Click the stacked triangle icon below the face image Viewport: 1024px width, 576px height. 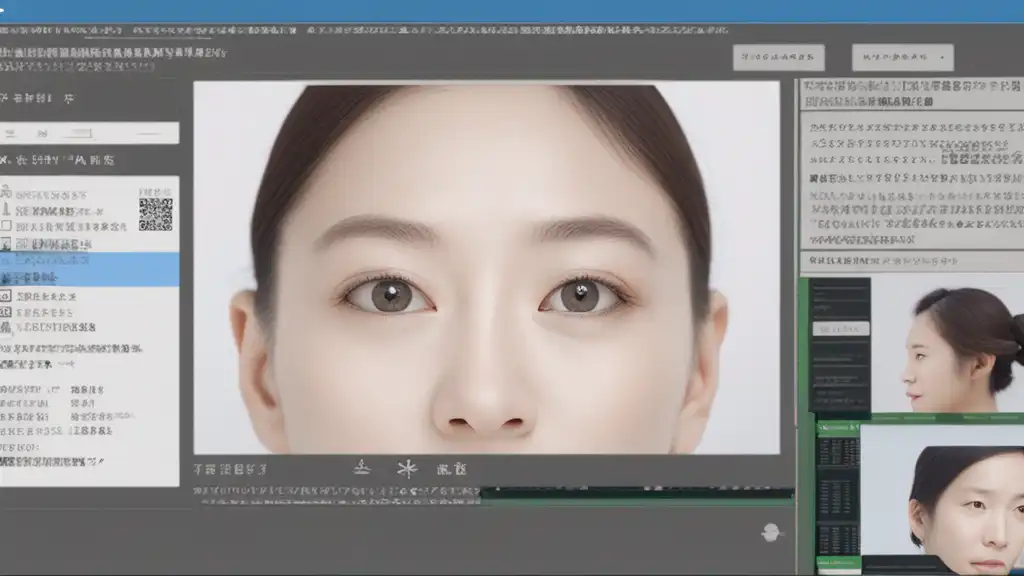[362, 467]
